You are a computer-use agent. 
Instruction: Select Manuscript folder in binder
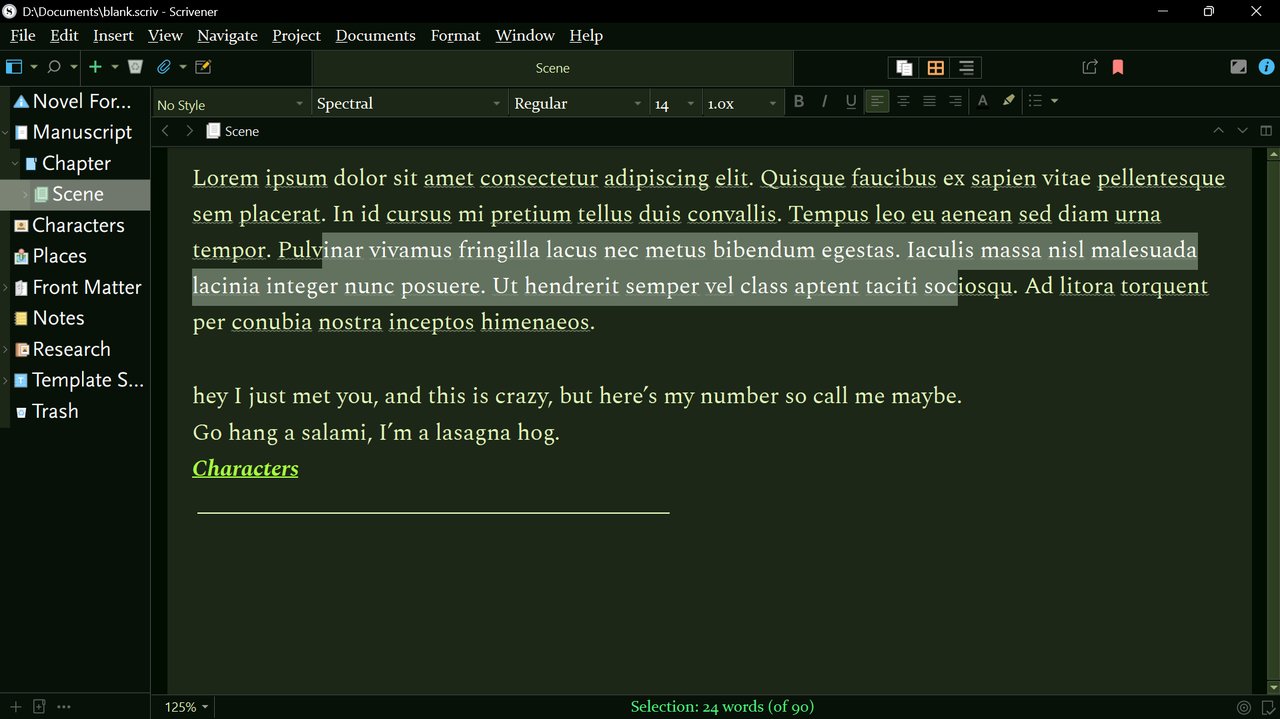75,132
